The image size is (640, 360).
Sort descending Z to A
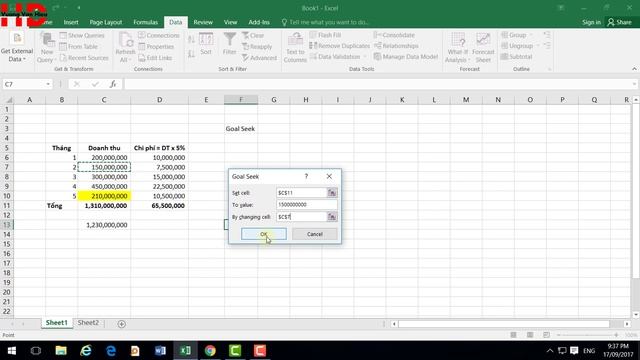coord(191,53)
